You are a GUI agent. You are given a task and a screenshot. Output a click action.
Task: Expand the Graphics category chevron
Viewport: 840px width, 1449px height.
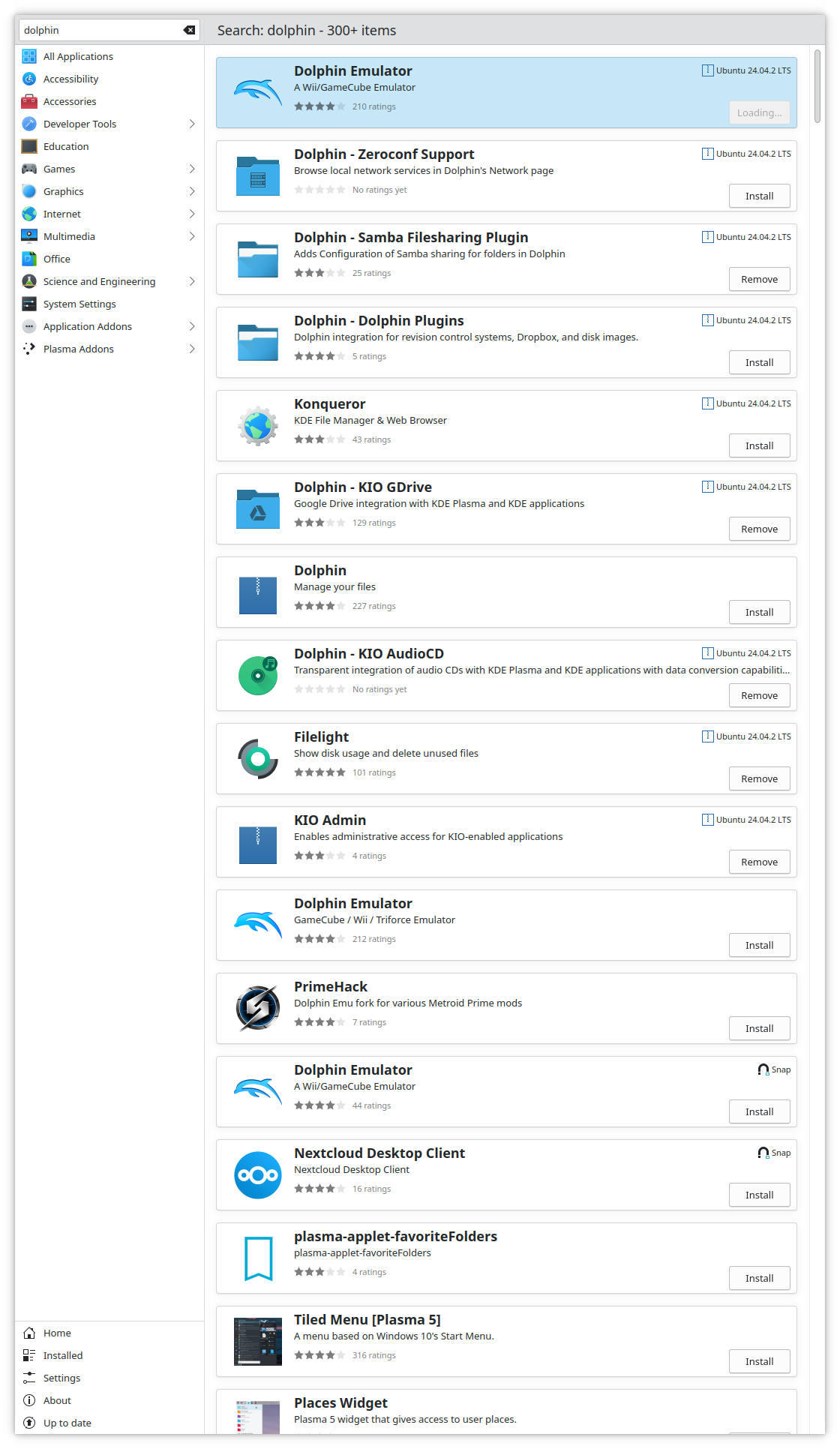tap(192, 191)
